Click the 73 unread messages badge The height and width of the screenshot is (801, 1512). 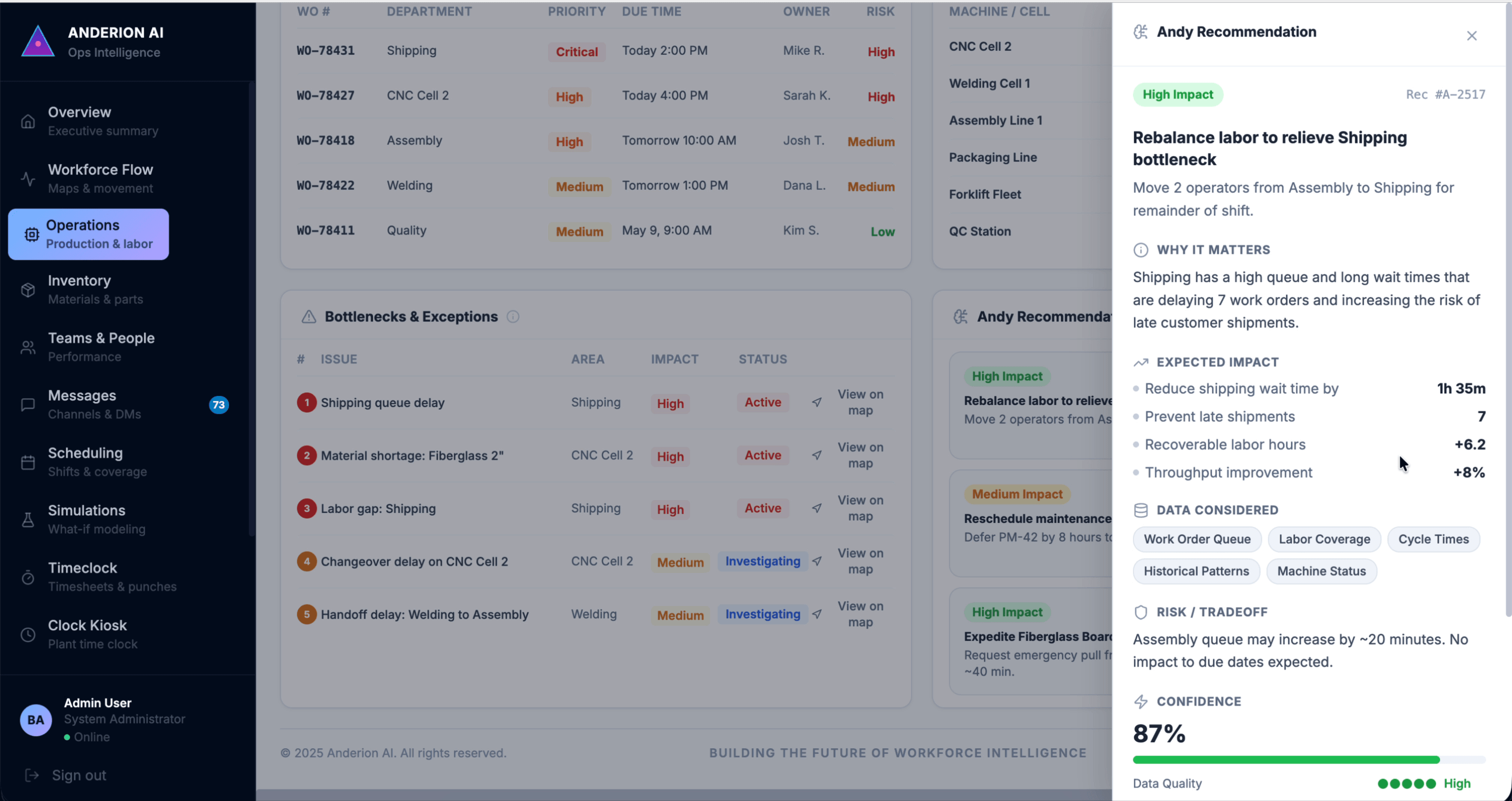[x=218, y=405]
